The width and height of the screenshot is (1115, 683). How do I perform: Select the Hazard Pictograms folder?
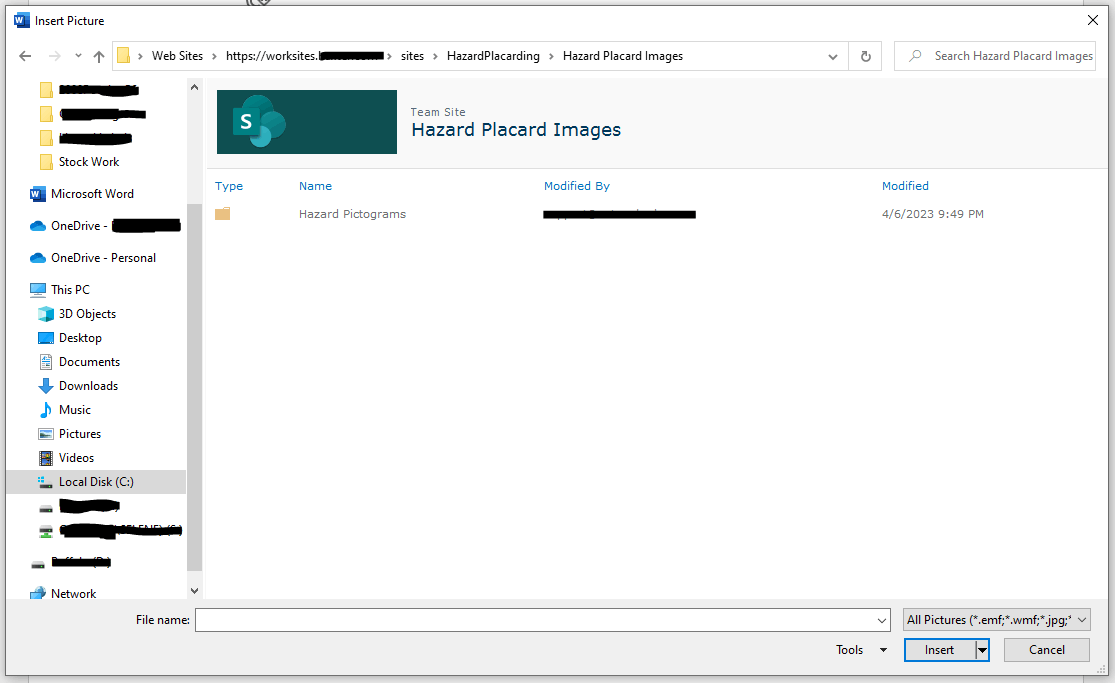tap(352, 214)
